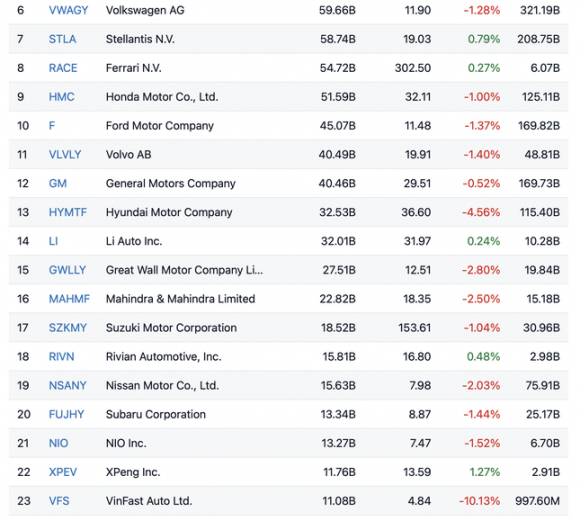Open the VFS ticker link

click(59, 501)
